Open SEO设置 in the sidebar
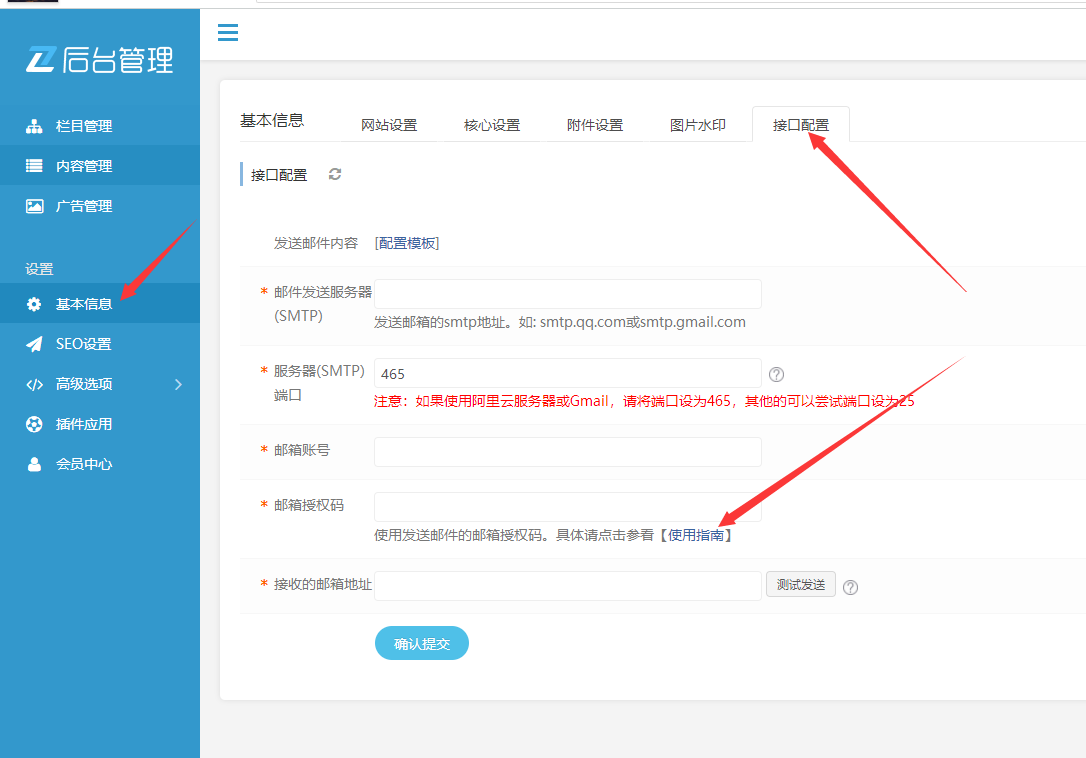Screen dimensions: 1086x758 click(x=100, y=344)
